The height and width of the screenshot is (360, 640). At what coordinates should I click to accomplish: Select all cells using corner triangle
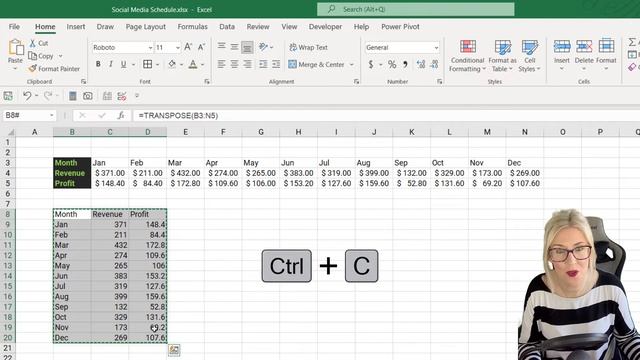[x=11, y=132]
